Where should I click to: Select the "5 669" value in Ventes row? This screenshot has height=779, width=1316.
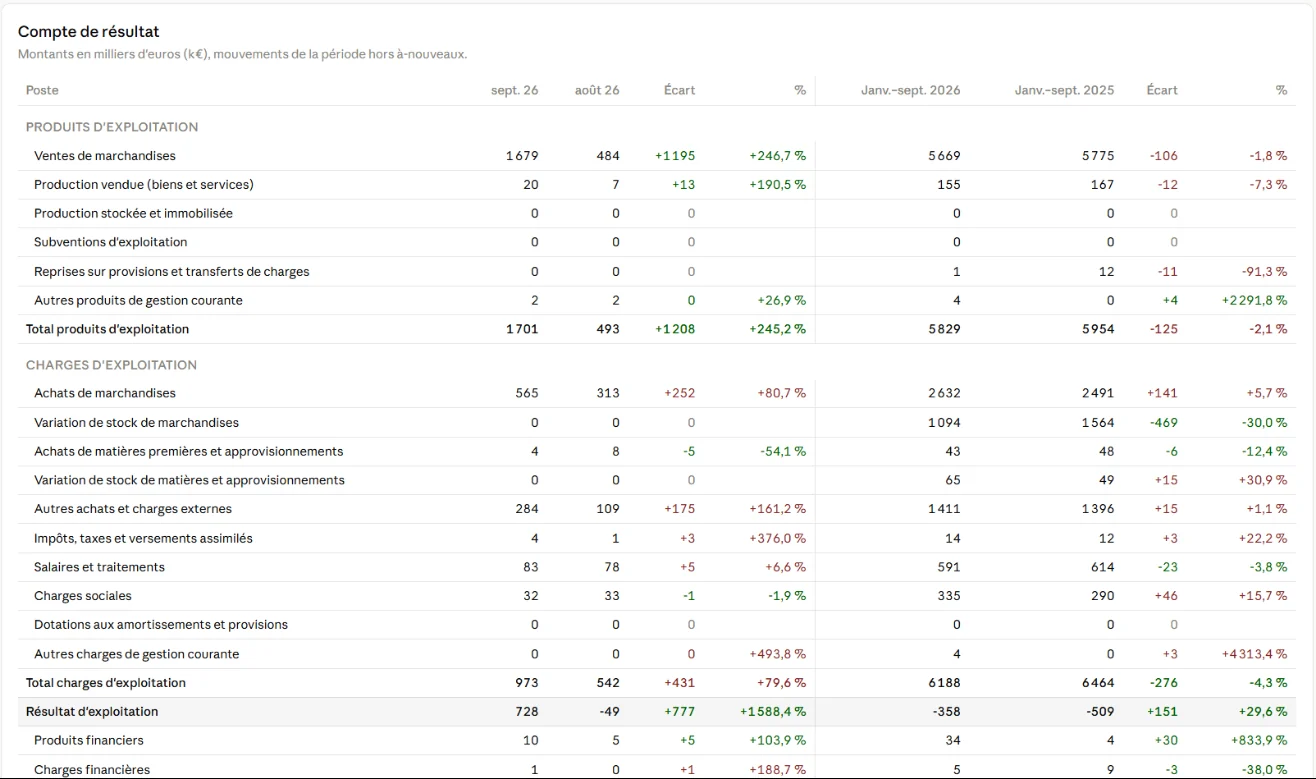[x=944, y=156]
